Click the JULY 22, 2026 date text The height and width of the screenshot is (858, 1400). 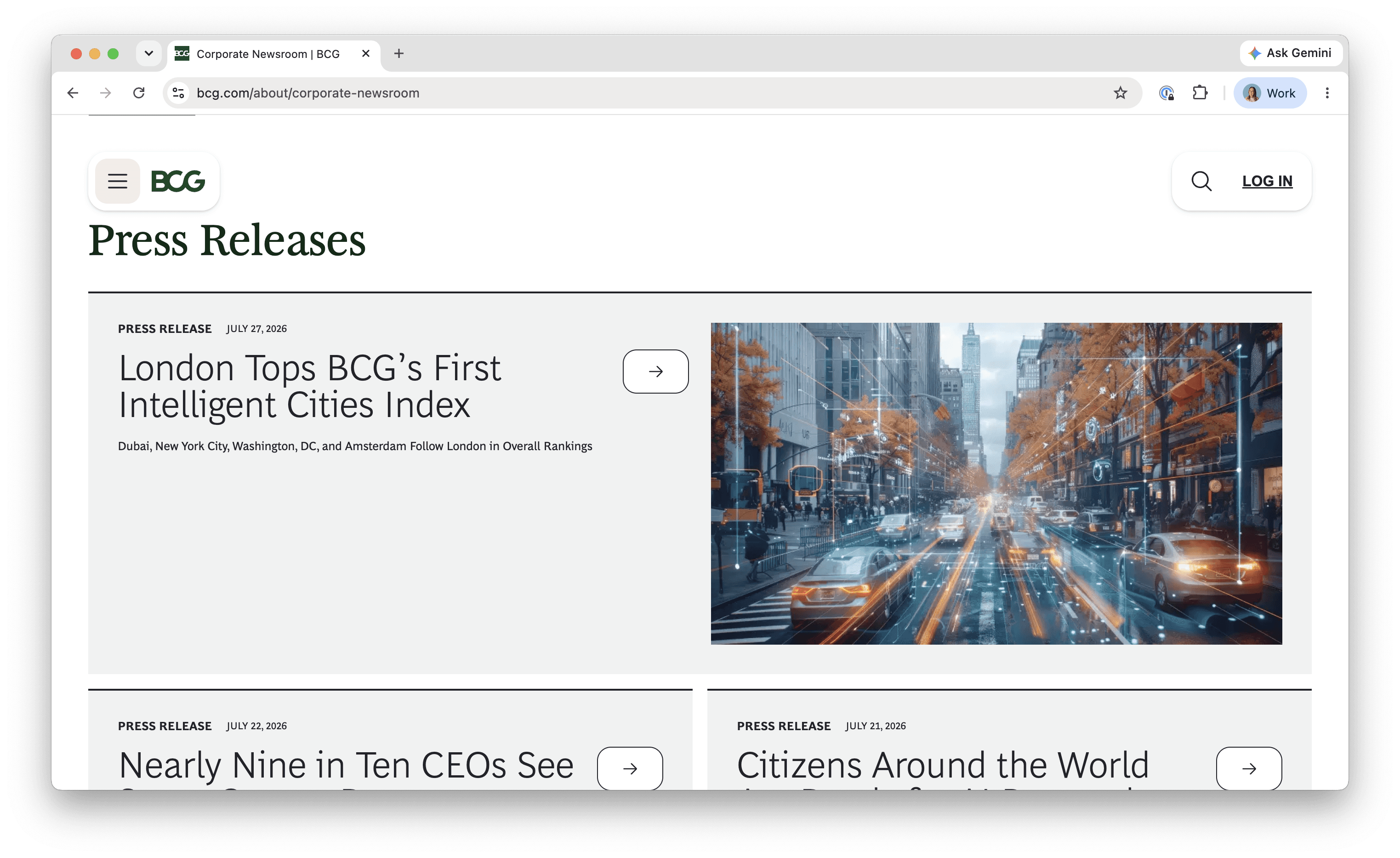256,726
